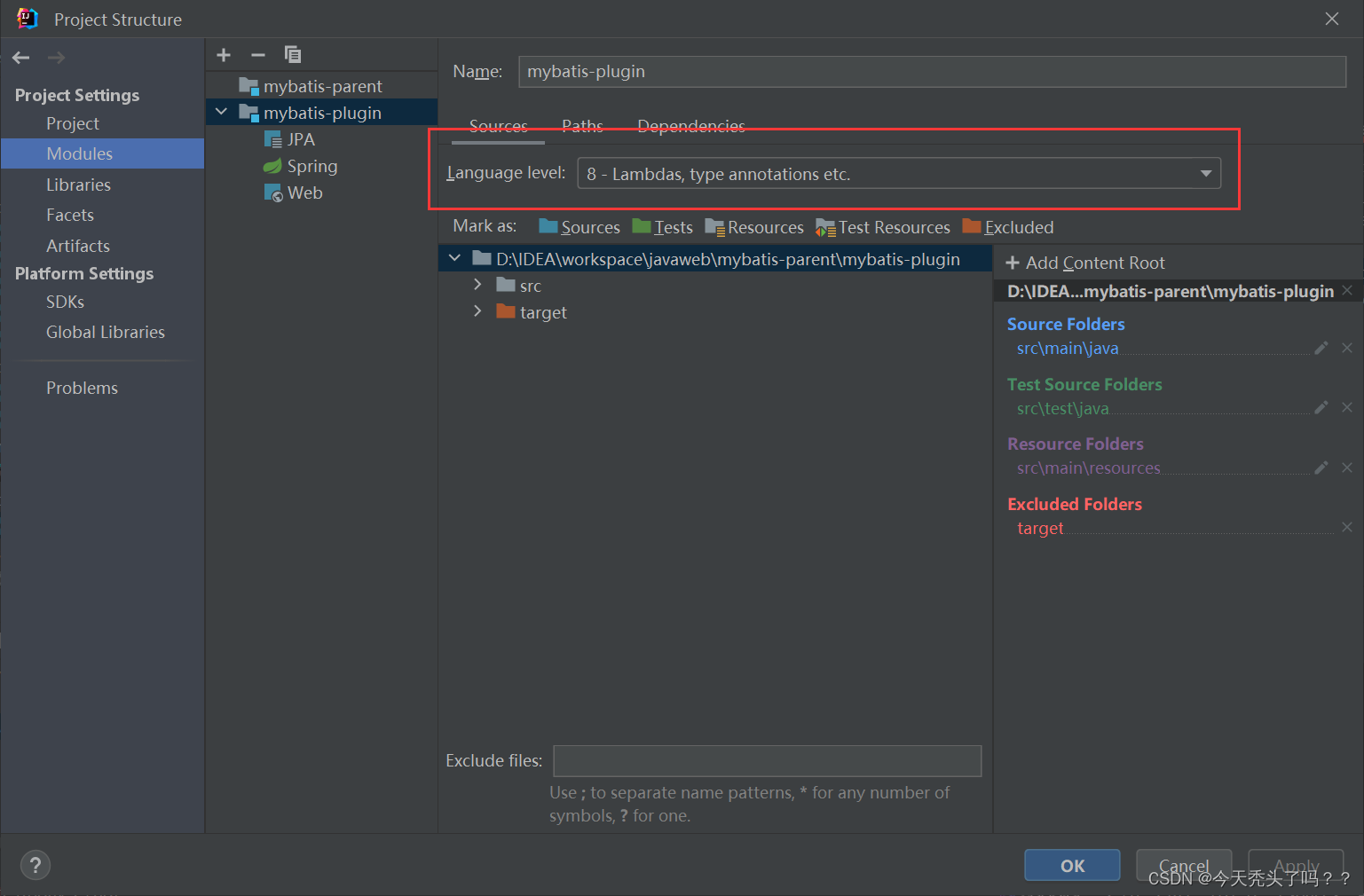
Task: Confirm changes with the OK button
Action: (x=1071, y=865)
